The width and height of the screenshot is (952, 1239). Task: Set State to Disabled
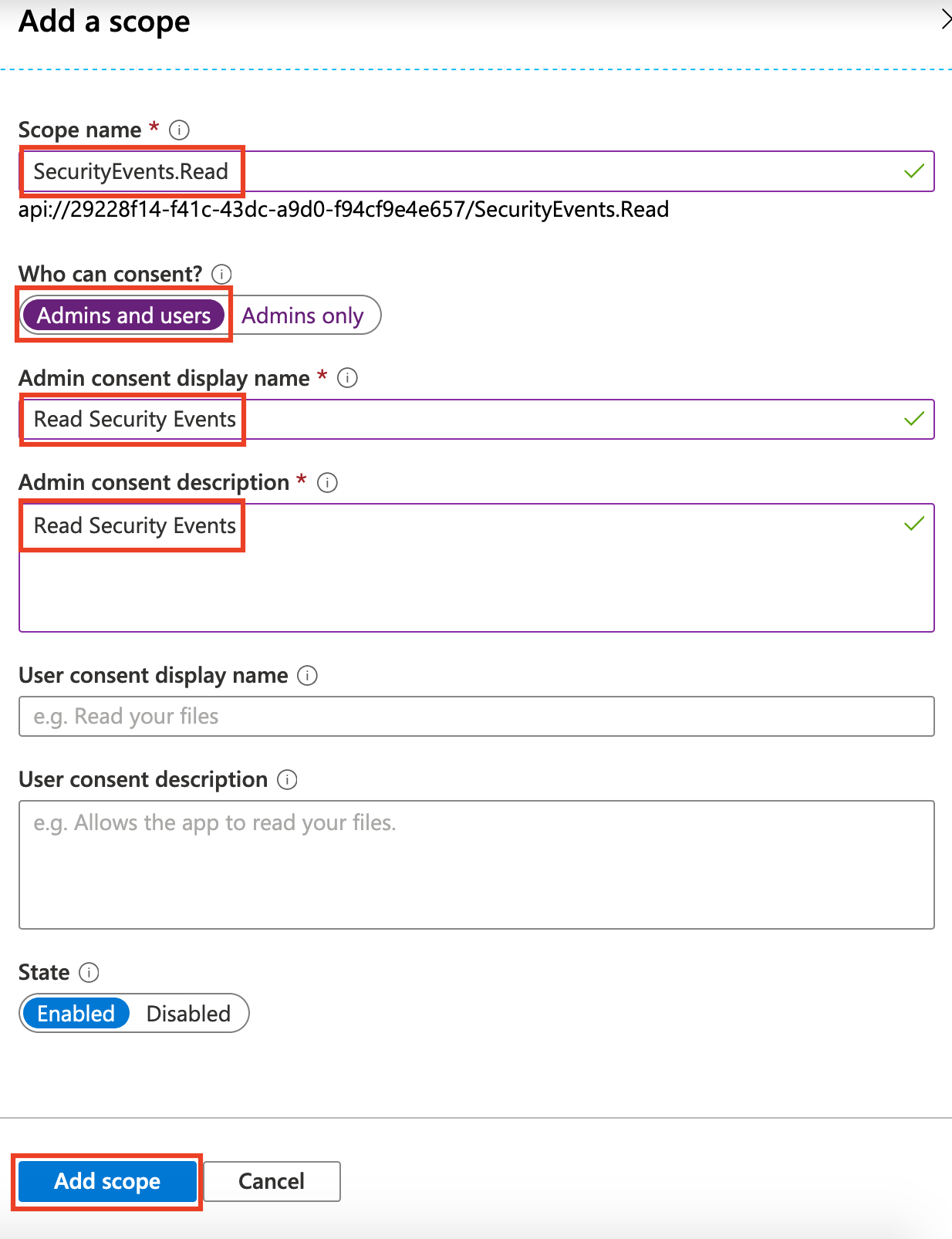188,1014
